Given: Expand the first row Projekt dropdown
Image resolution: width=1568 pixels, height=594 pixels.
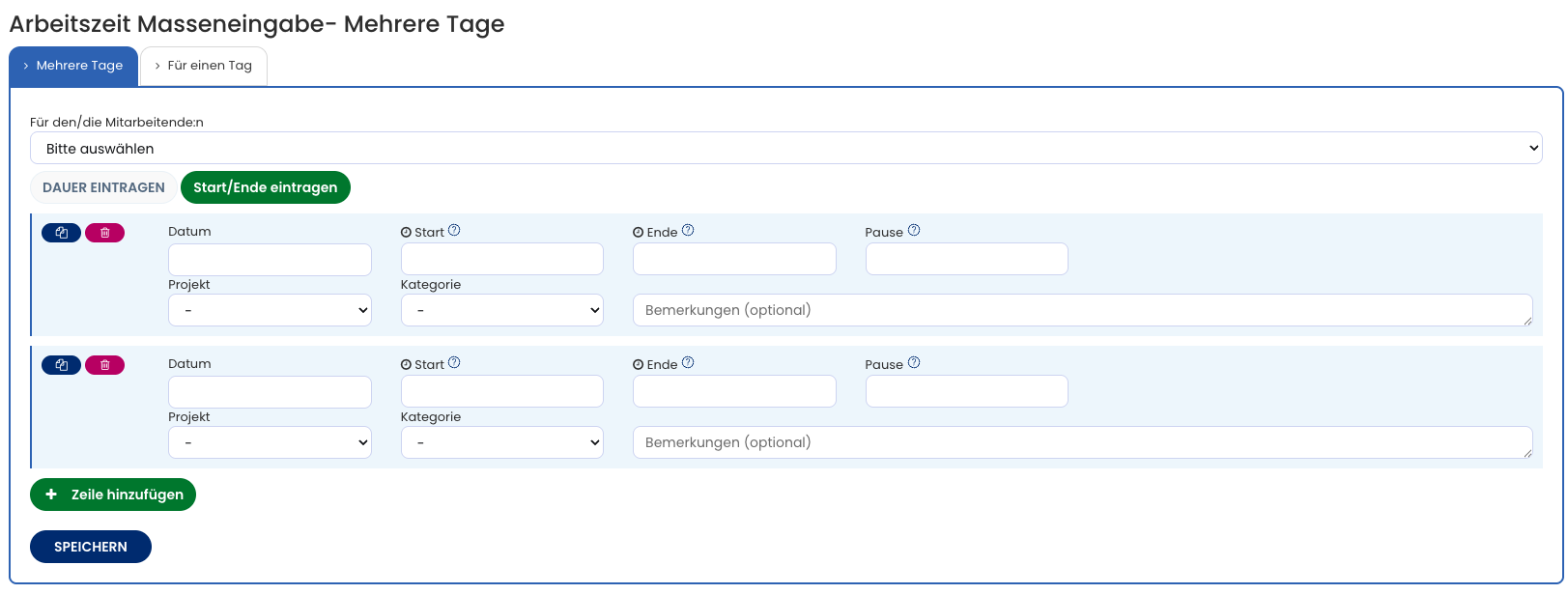Looking at the screenshot, I should point(270,310).
